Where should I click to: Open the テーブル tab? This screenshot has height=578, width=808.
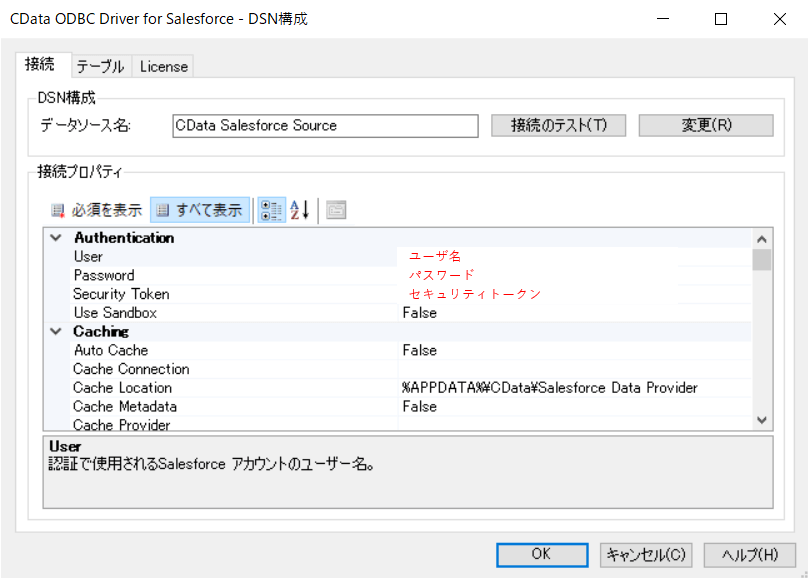click(101, 66)
